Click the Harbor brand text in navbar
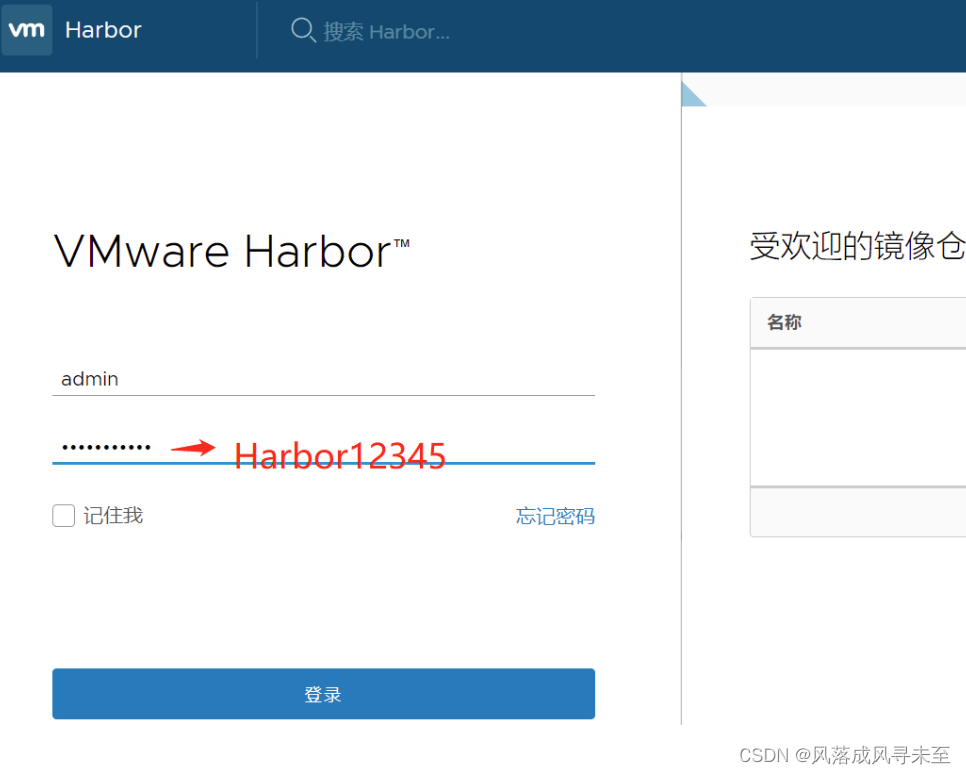 pos(103,30)
